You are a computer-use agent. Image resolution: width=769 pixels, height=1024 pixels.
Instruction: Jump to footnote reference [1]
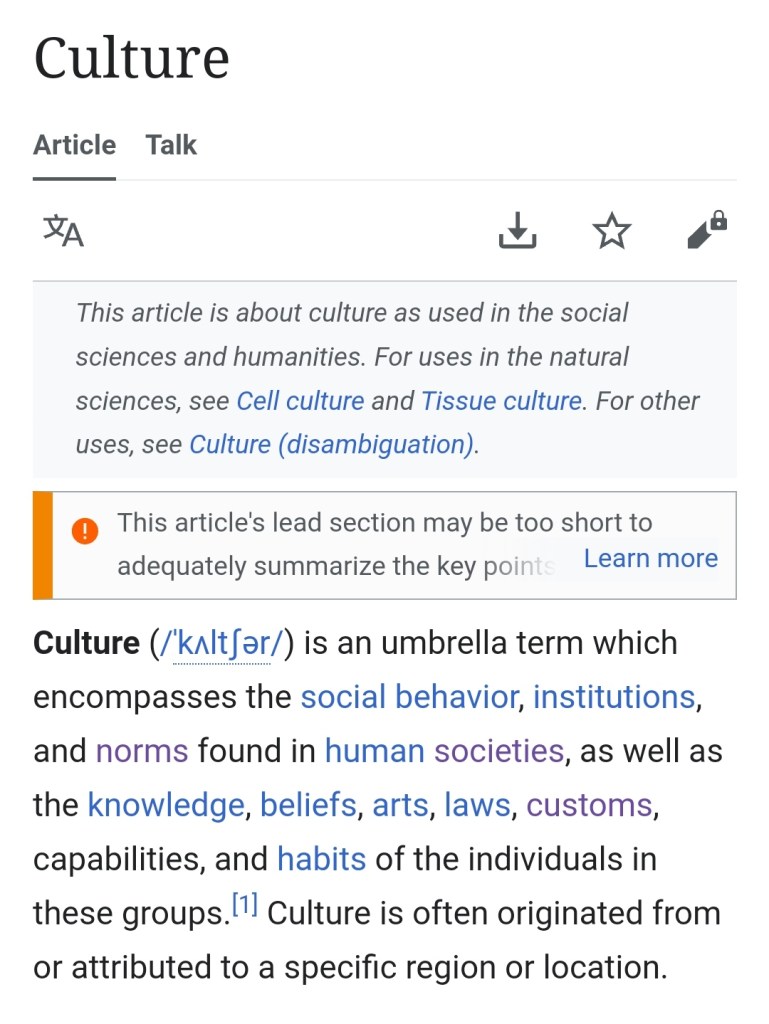[x=245, y=906]
